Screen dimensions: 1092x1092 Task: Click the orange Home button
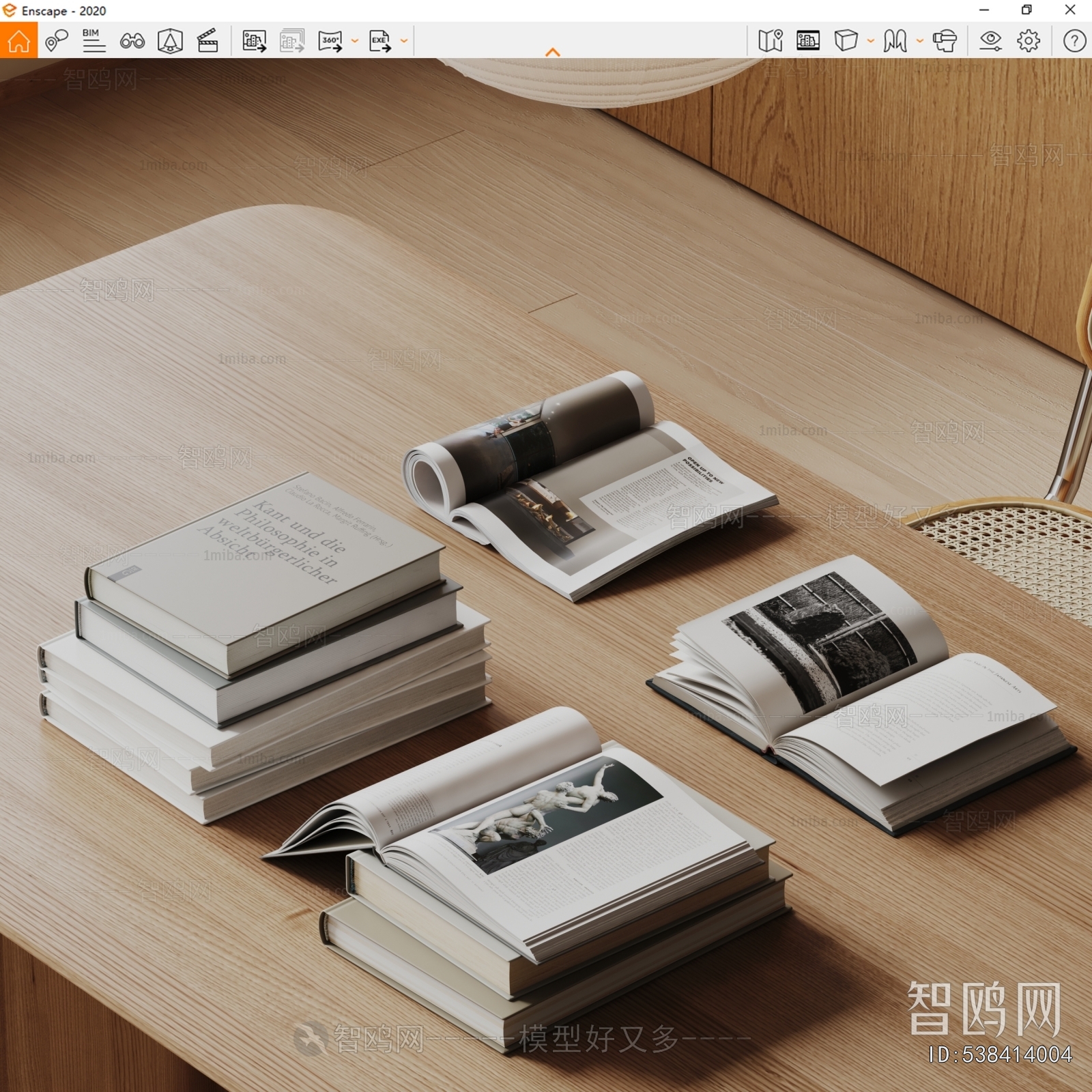[18, 40]
